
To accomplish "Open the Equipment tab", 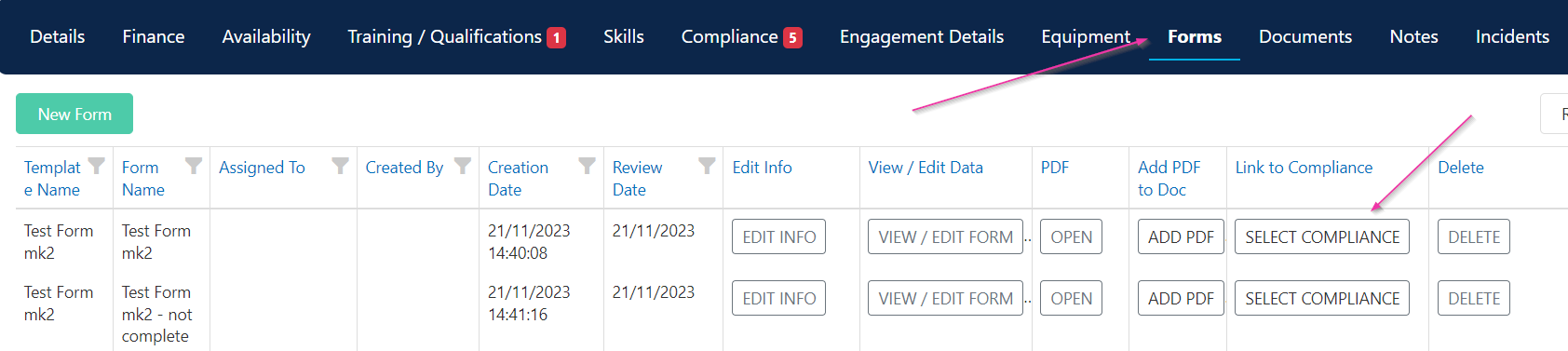I will (1086, 36).
